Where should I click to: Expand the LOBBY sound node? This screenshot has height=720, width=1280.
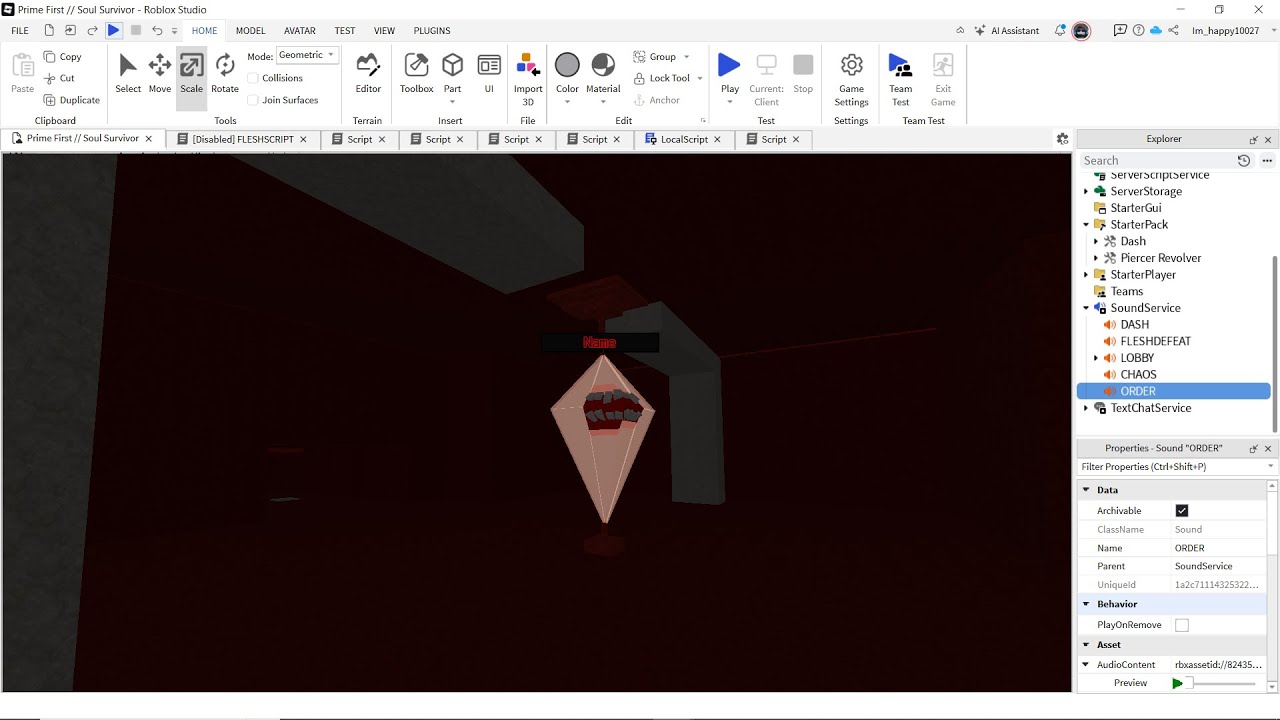tap(1096, 358)
